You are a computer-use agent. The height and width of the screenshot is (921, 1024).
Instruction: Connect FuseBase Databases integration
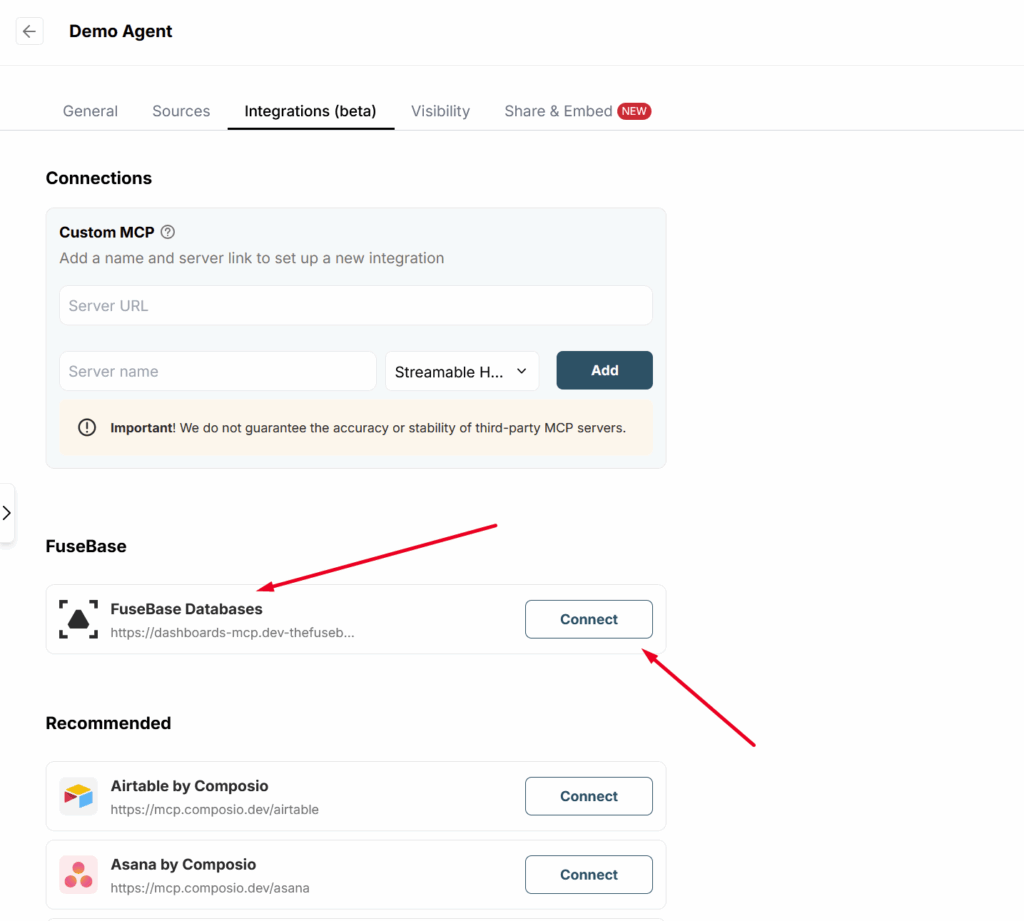tap(588, 619)
